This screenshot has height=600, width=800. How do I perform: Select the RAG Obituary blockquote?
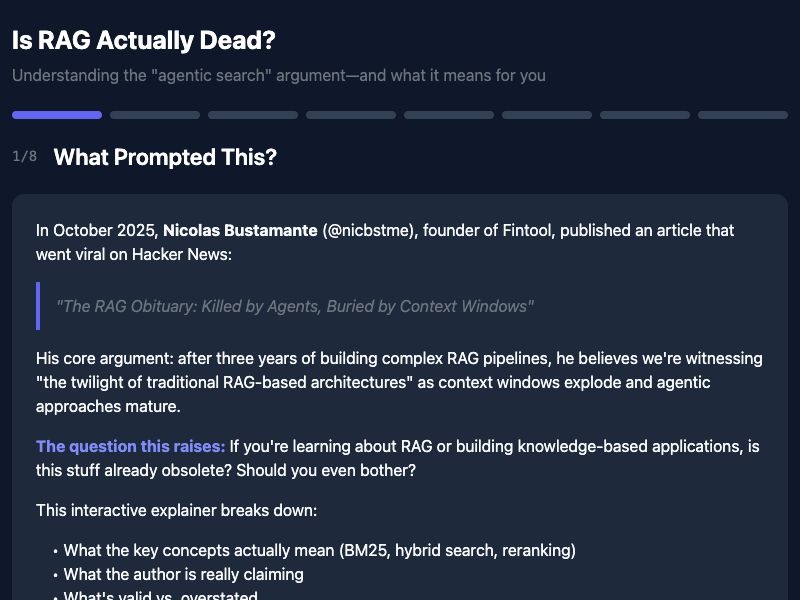(x=297, y=306)
